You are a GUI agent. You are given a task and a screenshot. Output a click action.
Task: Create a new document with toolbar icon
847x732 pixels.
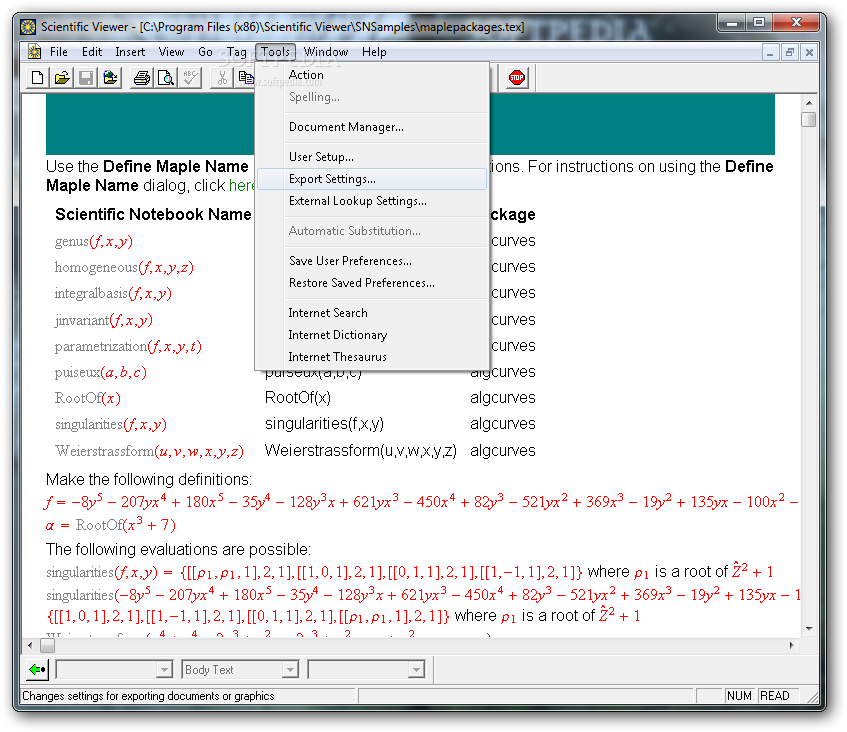click(37, 78)
